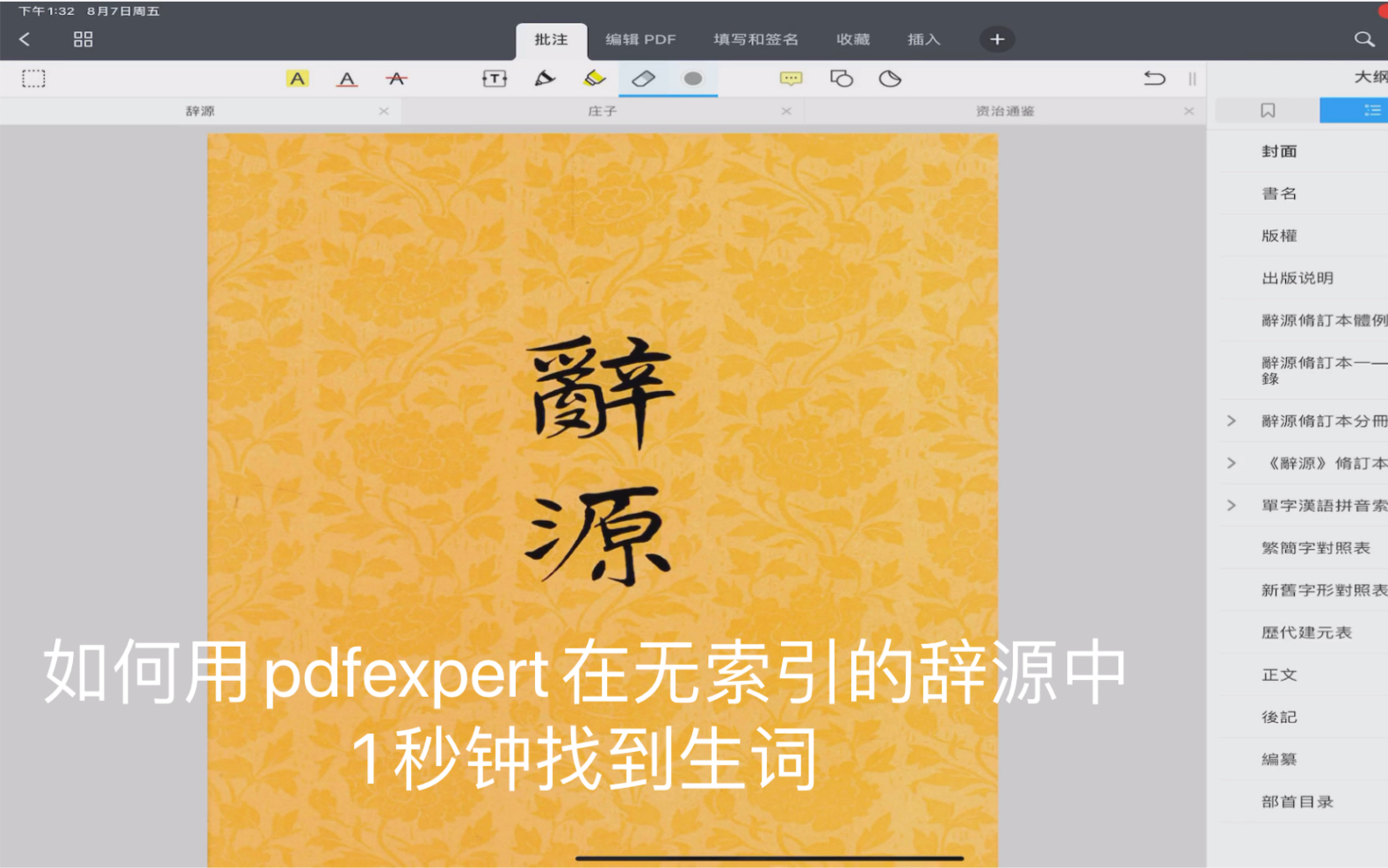
Task: Jump to 書名 in the outline
Action: tap(1279, 193)
